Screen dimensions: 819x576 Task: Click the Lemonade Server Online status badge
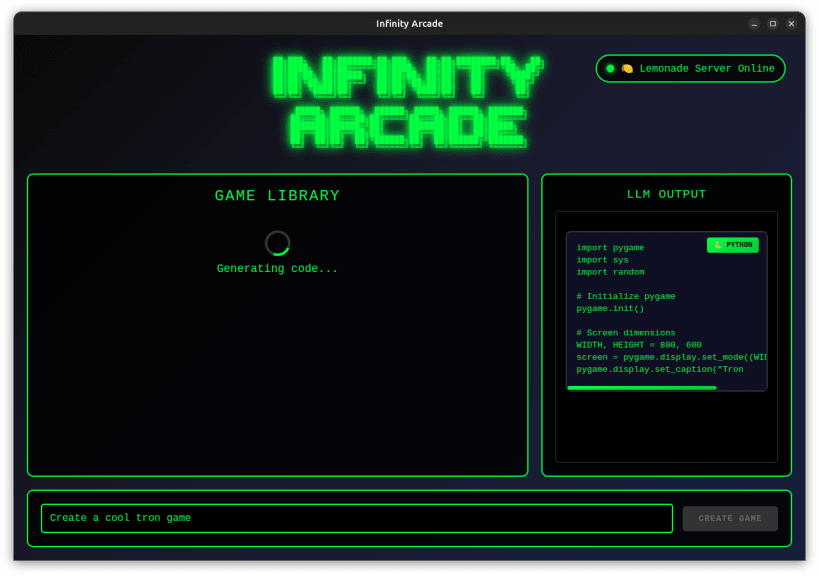[x=690, y=68]
